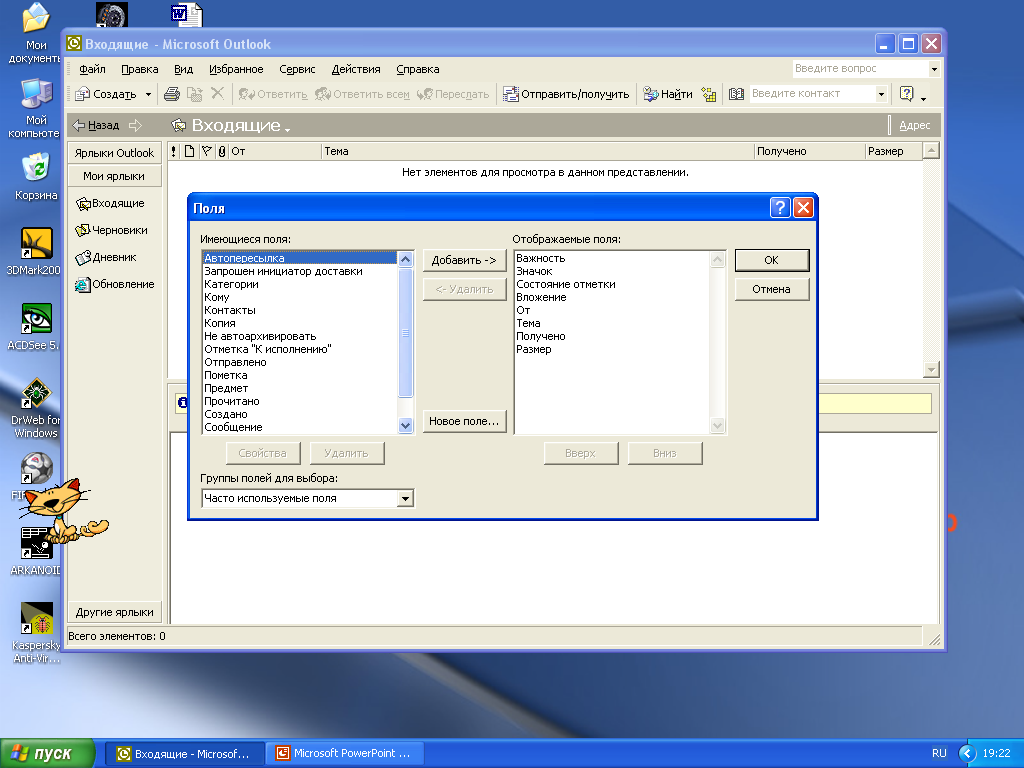Expand the Введите контакт dropdown arrow
Image resolution: width=1024 pixels, height=768 pixels.
[881, 94]
